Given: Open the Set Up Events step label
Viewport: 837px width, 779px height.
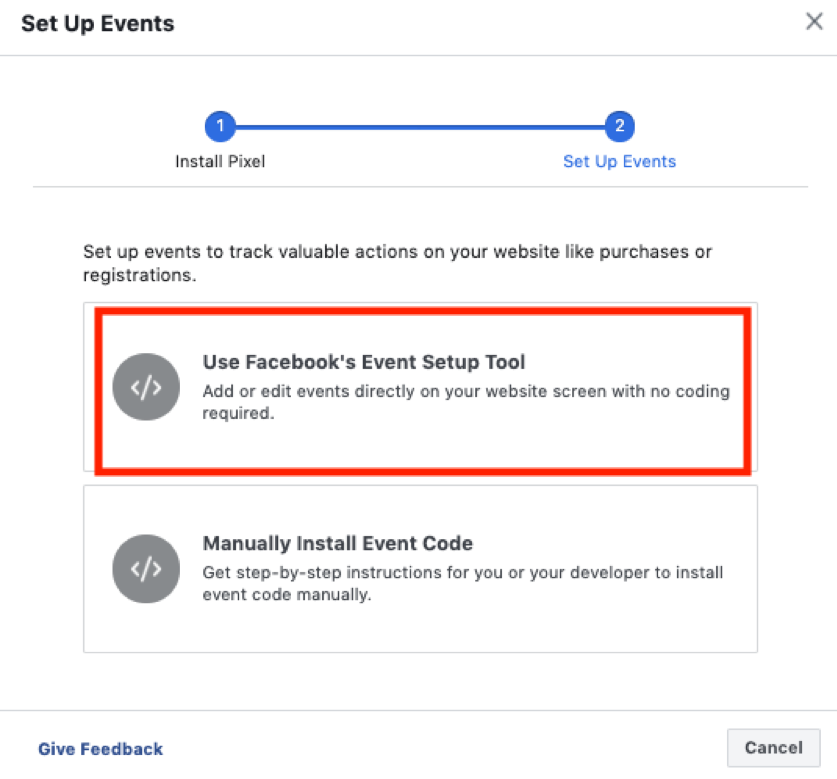Looking at the screenshot, I should coord(619,161).
